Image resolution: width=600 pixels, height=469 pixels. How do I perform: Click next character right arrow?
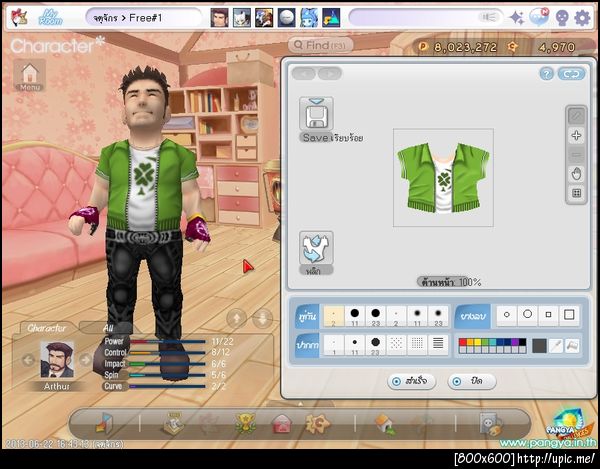[x=85, y=360]
